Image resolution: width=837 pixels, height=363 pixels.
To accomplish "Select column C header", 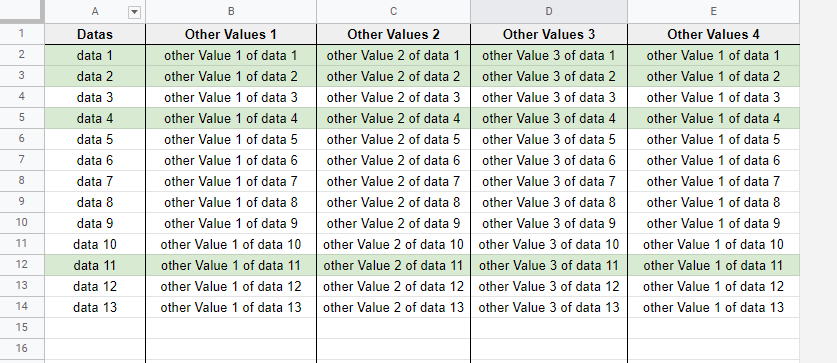I will coord(393,12).
